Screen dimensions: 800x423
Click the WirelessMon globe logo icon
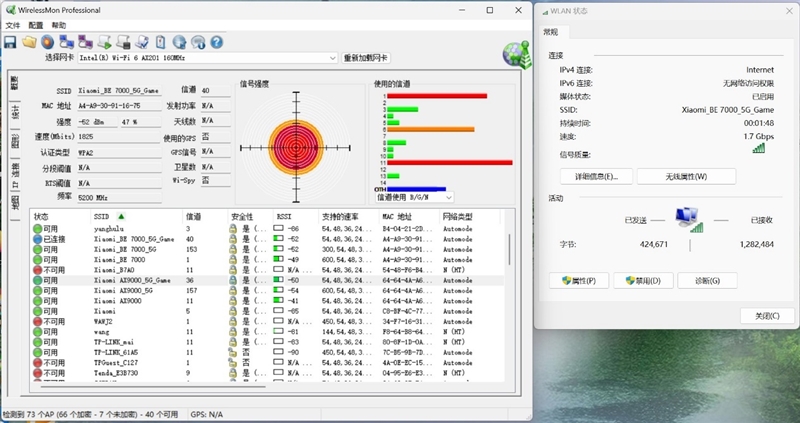click(515, 50)
